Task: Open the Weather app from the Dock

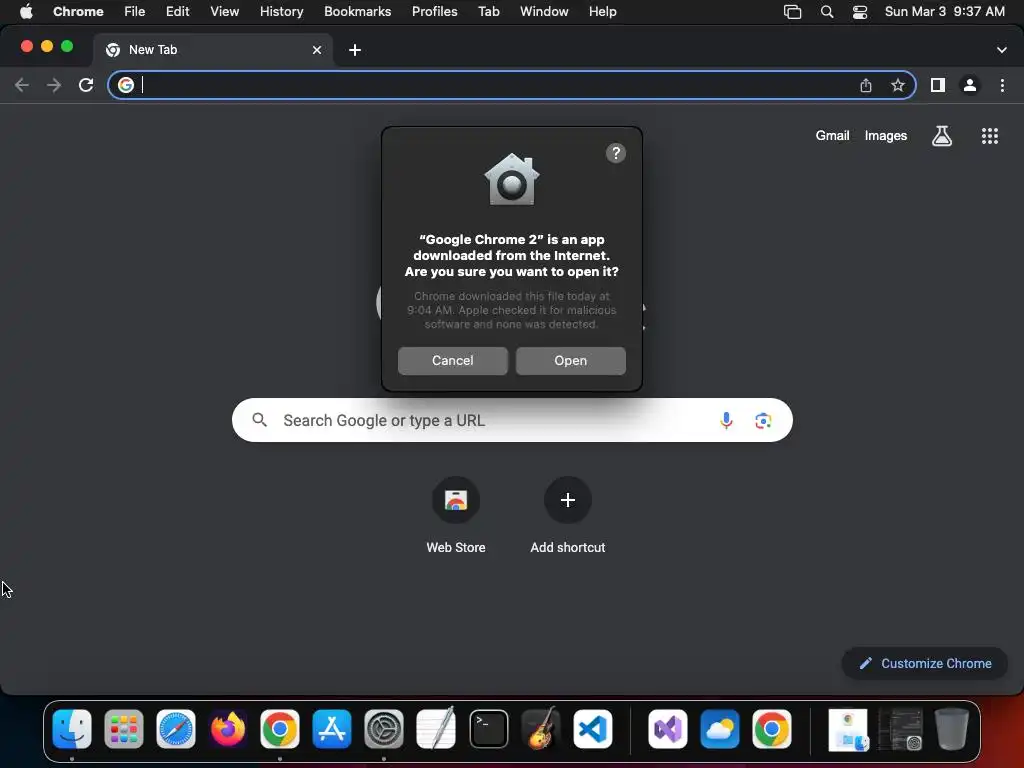Action: 720,729
